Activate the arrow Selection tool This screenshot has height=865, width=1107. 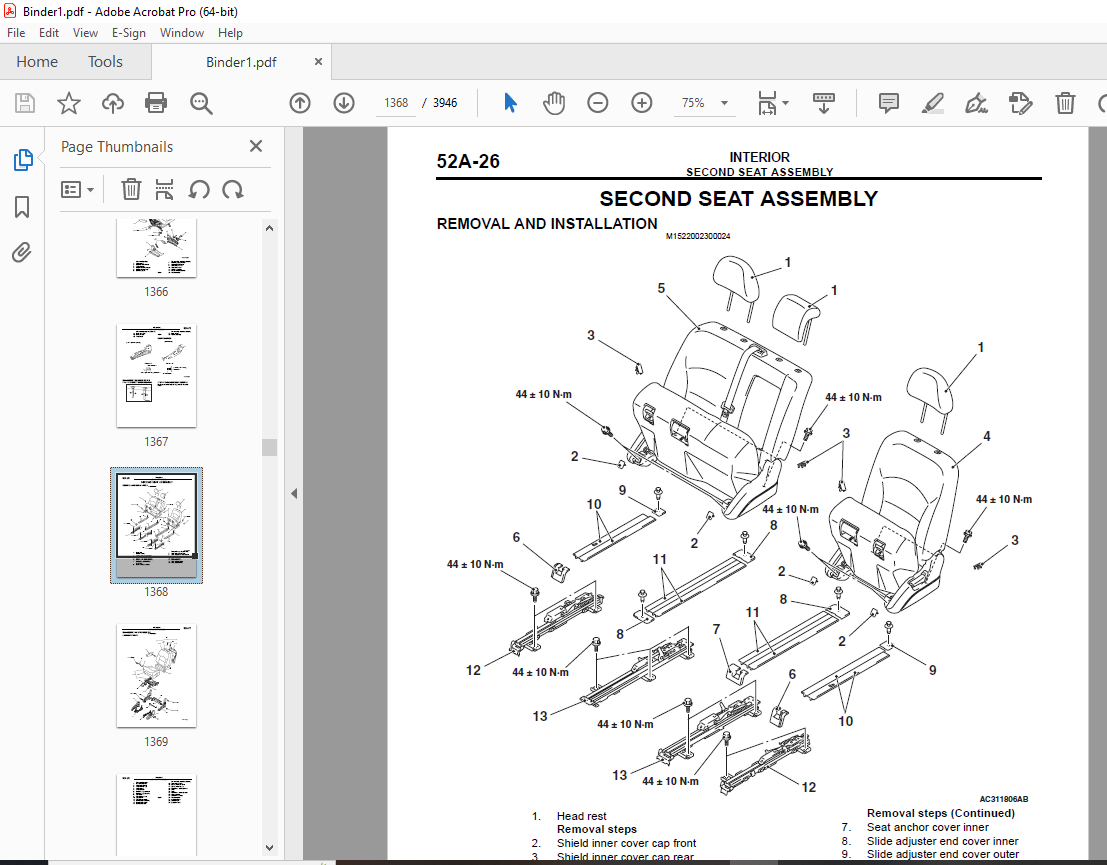pyautogui.click(x=510, y=103)
